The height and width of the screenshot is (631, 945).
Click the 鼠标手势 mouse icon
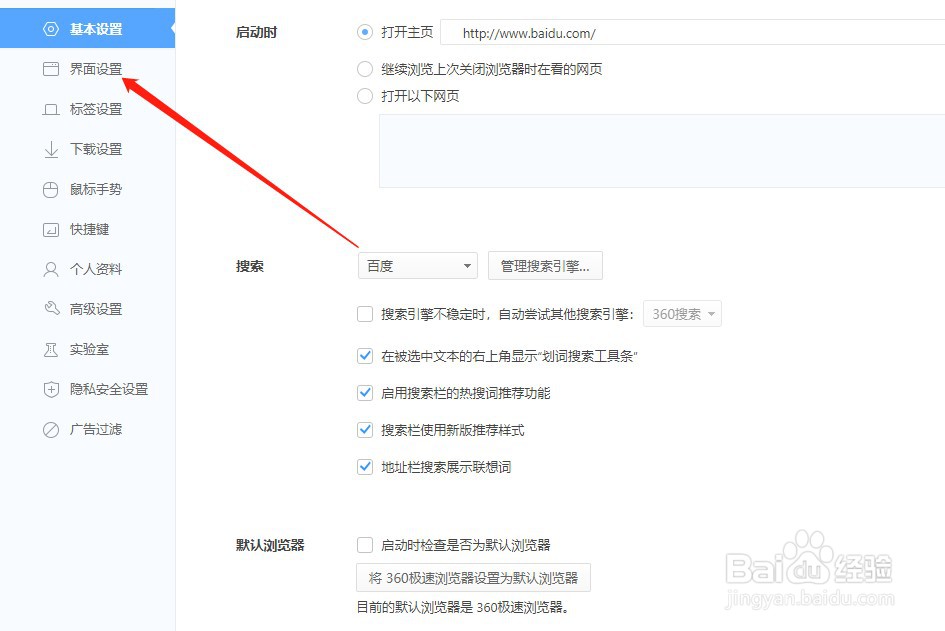51,190
